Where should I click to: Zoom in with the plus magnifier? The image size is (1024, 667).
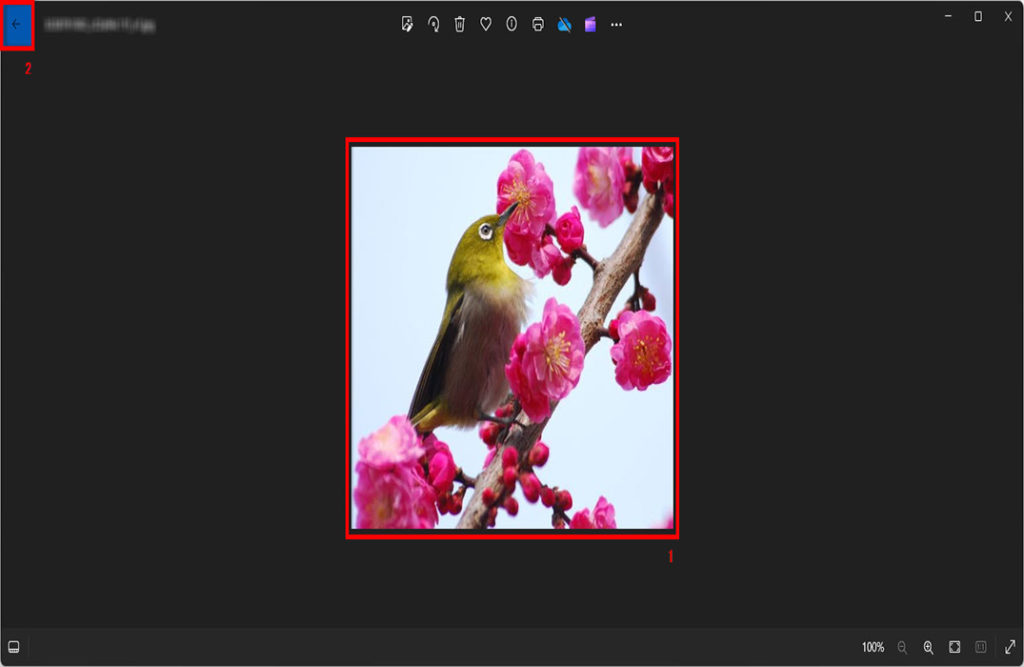[928, 648]
